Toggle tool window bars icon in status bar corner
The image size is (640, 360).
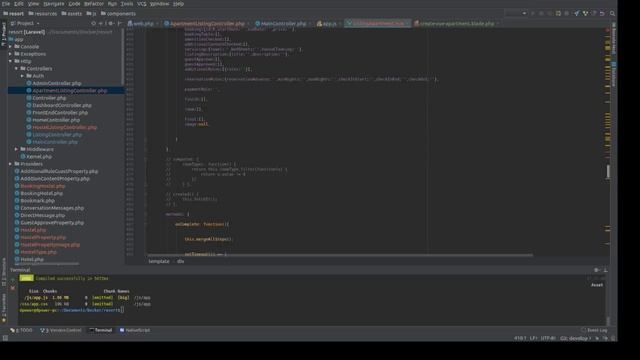click(x=5, y=338)
